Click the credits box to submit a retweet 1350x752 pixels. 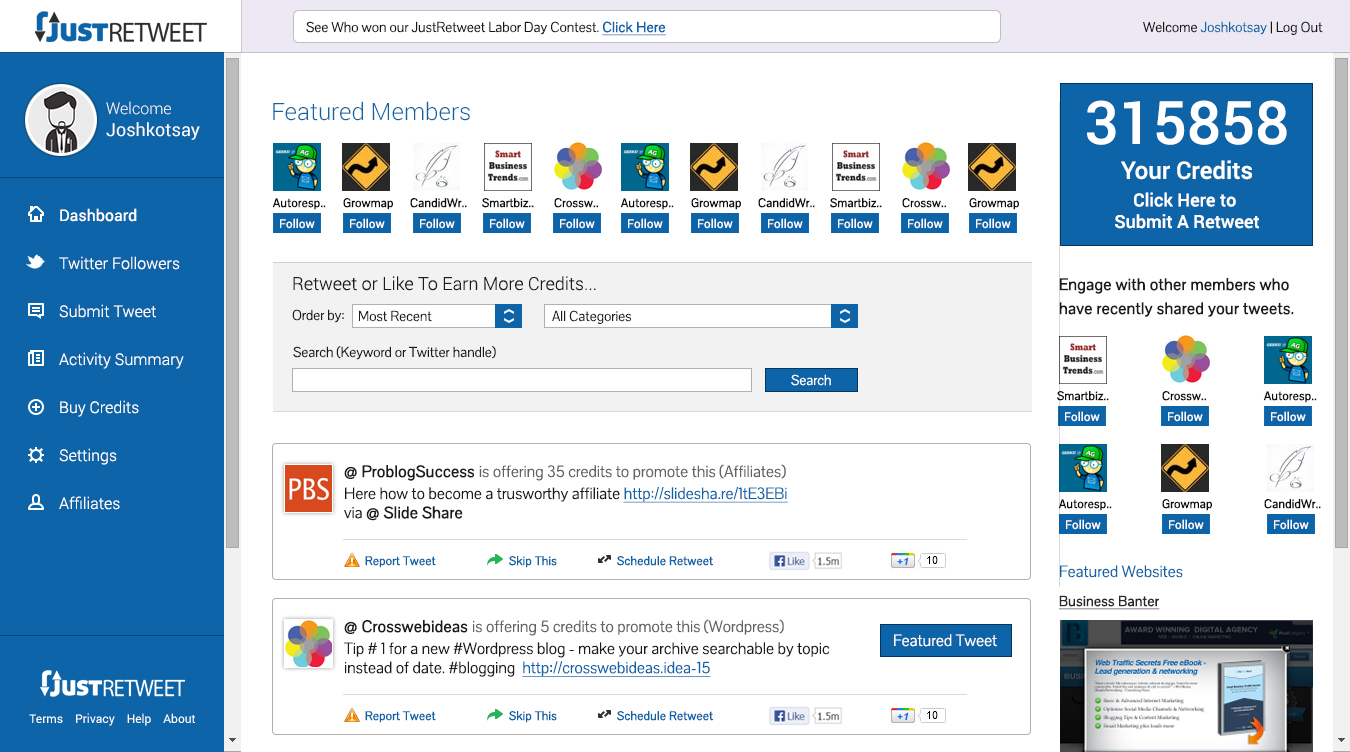click(x=1186, y=165)
